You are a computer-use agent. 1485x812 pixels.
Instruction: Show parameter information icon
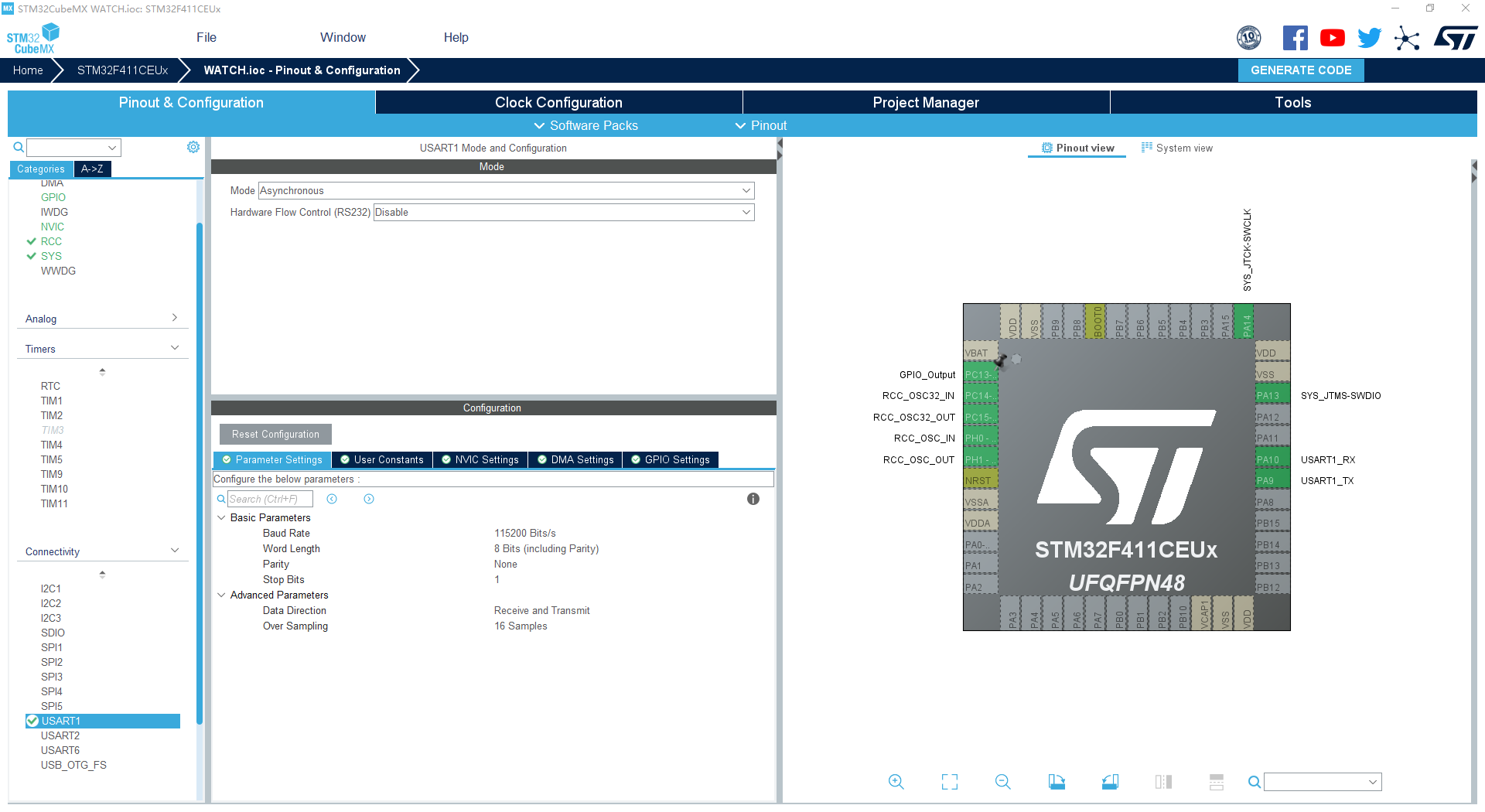(753, 499)
